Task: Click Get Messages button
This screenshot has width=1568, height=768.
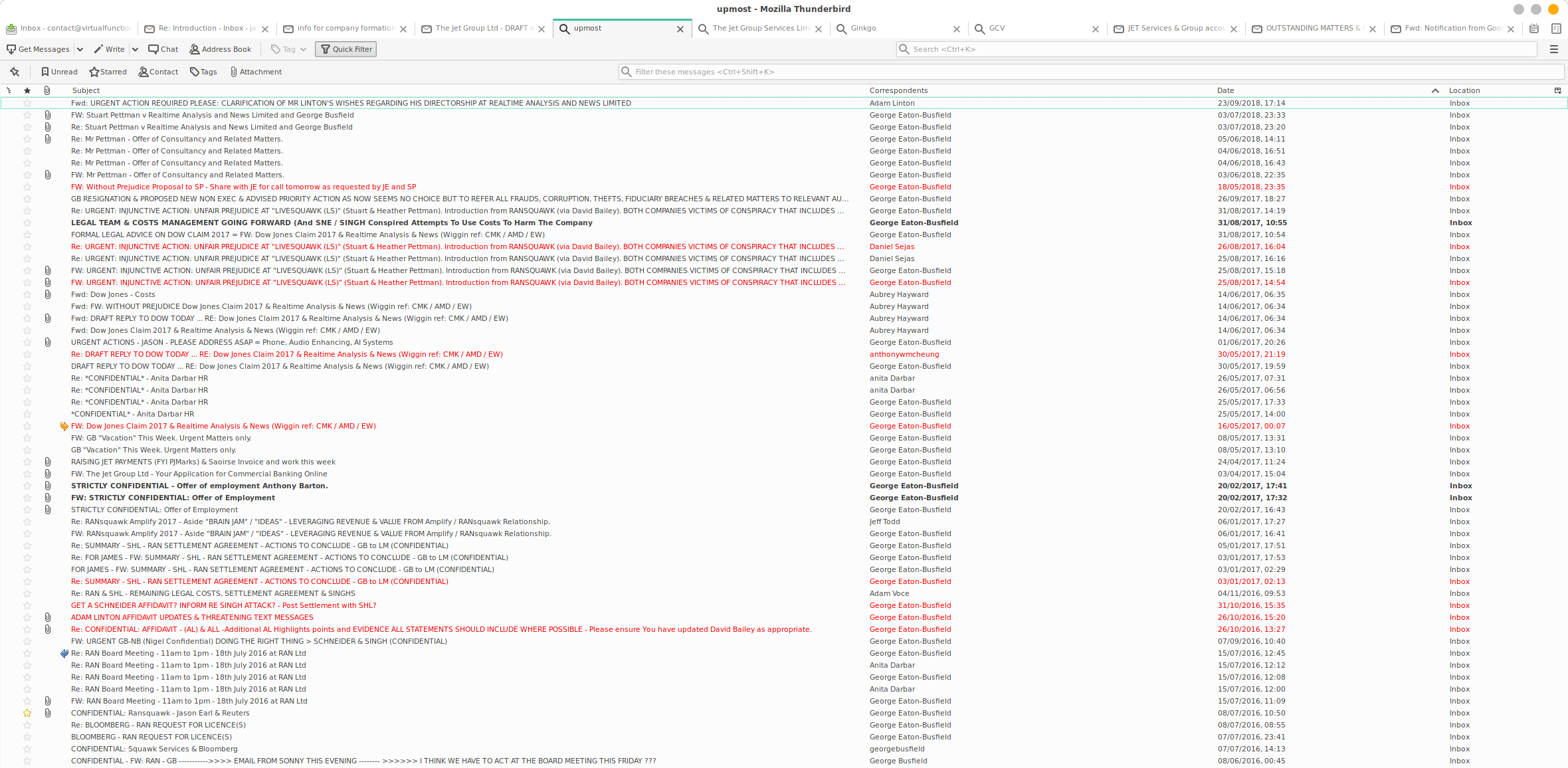Action: 38,49
